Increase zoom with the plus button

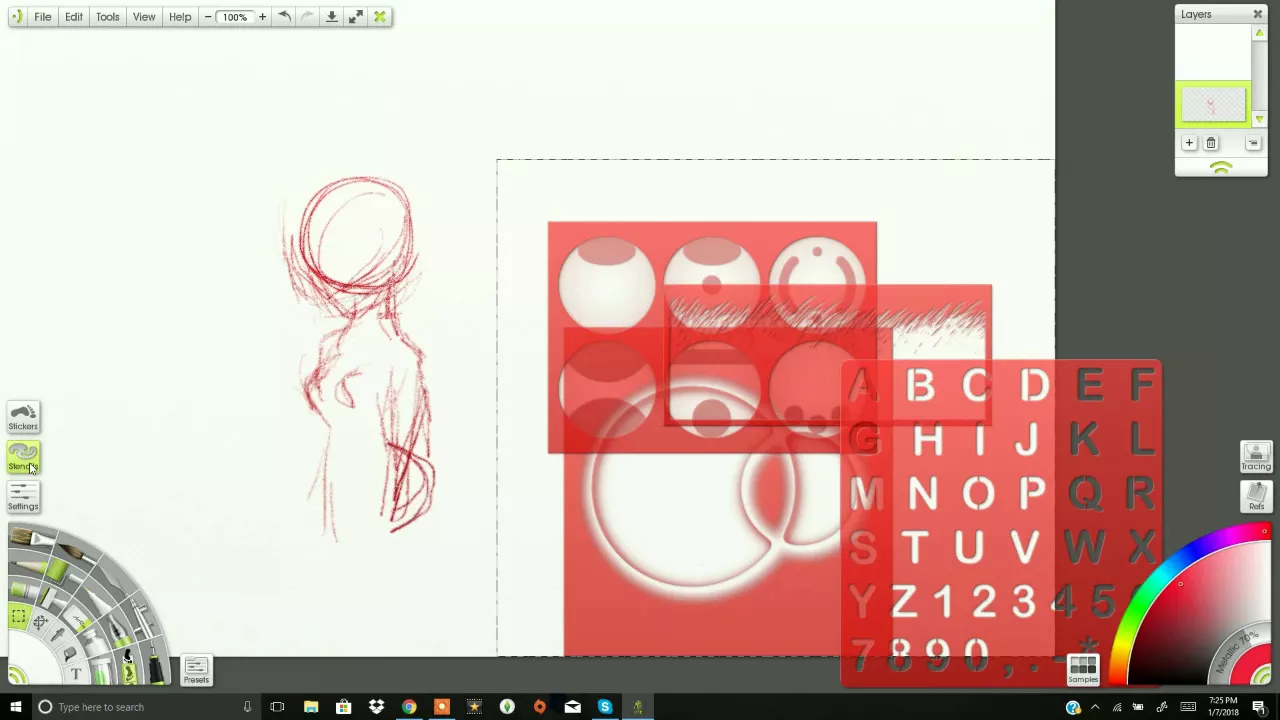coord(262,17)
